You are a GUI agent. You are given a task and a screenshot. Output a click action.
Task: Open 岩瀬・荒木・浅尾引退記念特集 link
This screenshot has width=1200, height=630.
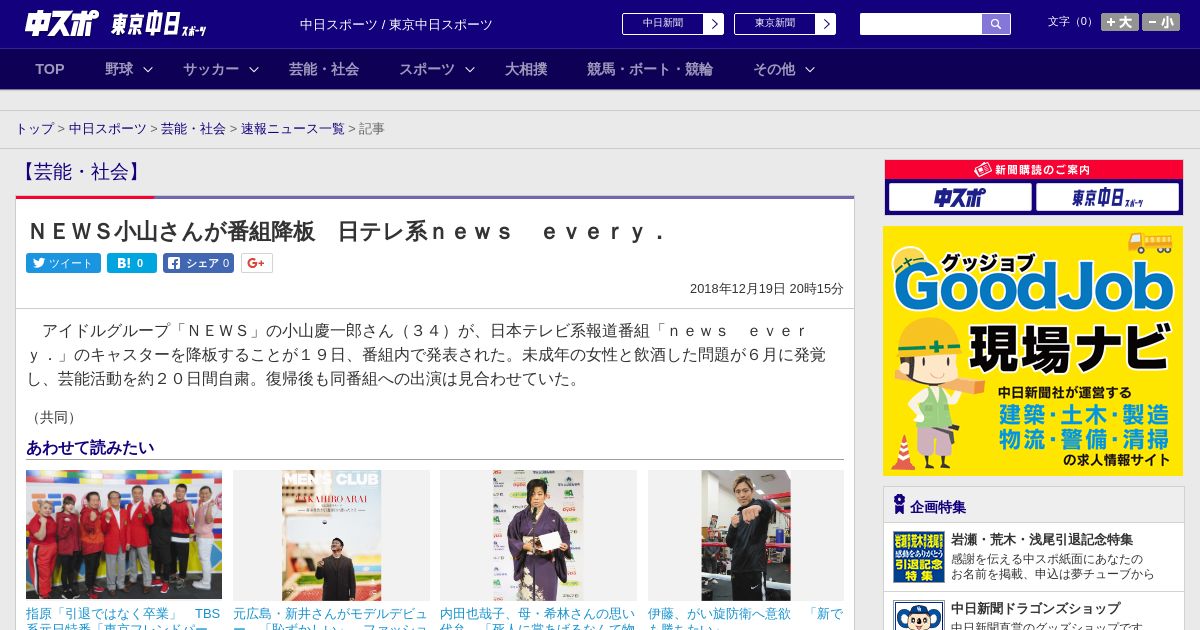tap(1042, 539)
